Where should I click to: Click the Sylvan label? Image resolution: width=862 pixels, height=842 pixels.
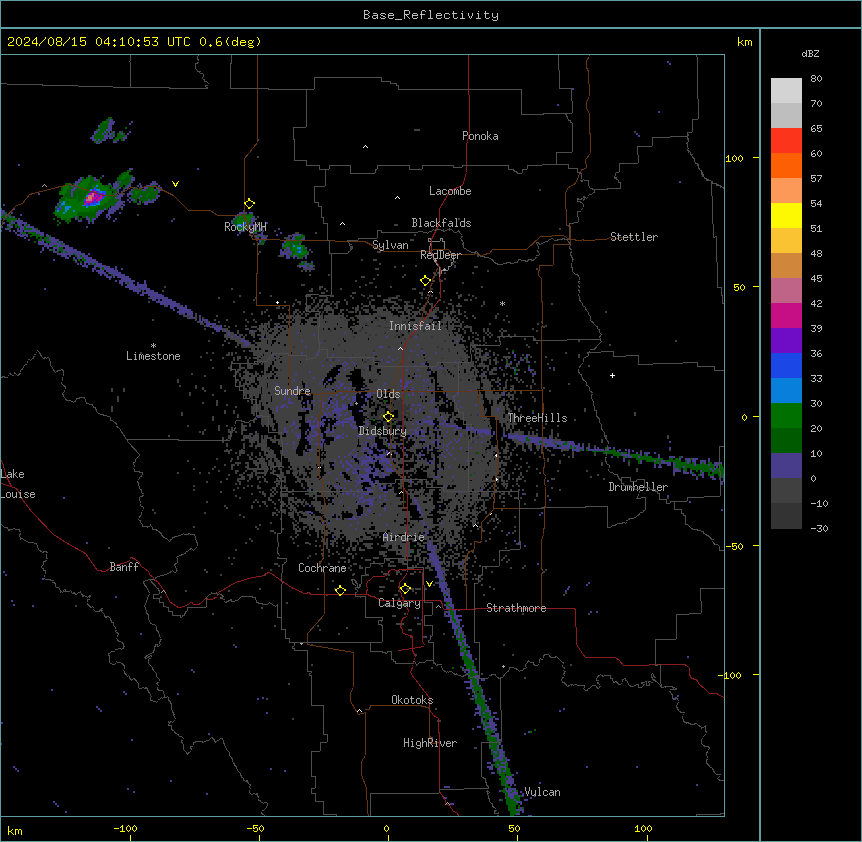pos(390,245)
